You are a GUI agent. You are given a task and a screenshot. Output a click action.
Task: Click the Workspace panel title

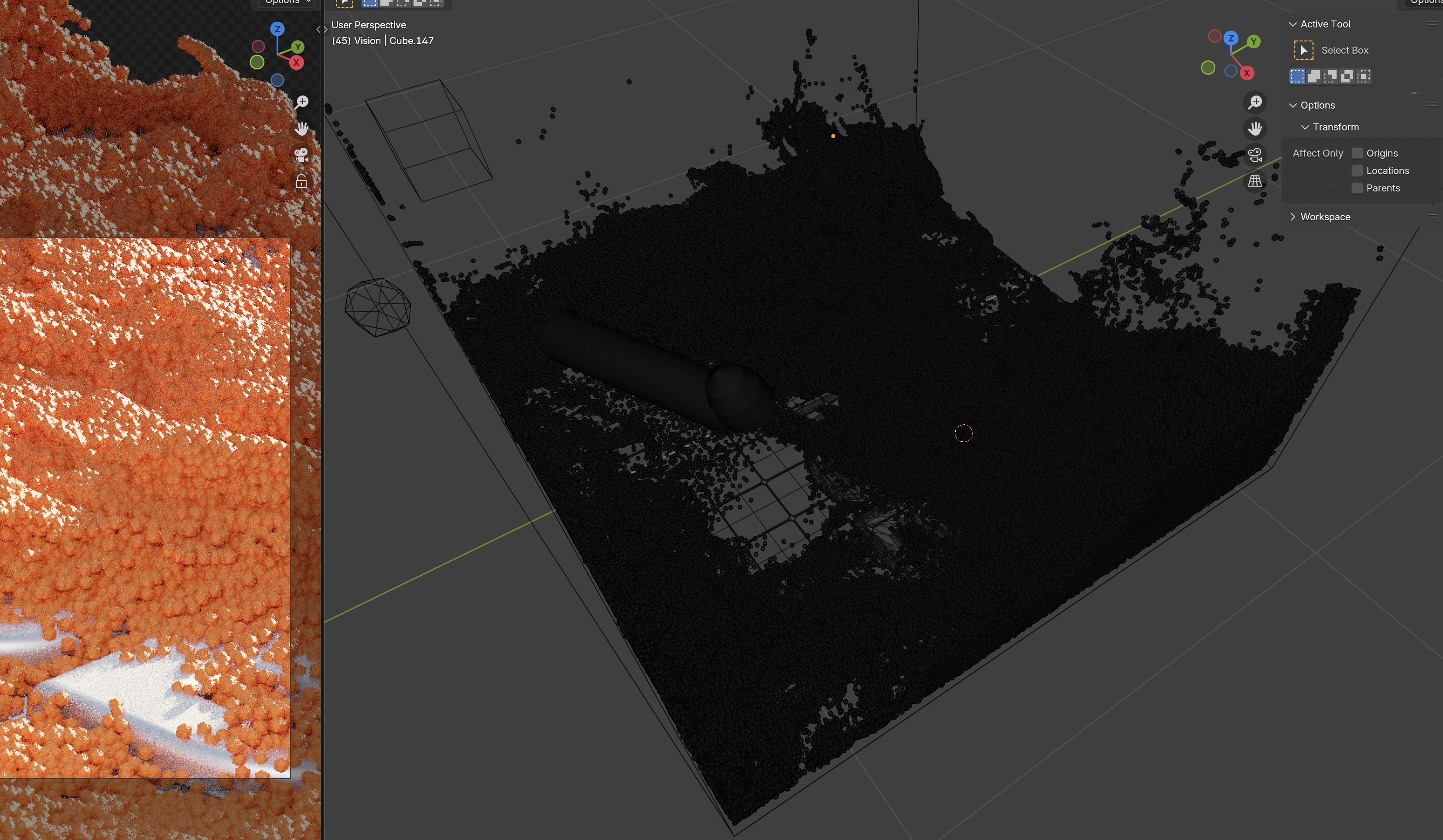coord(1325,216)
